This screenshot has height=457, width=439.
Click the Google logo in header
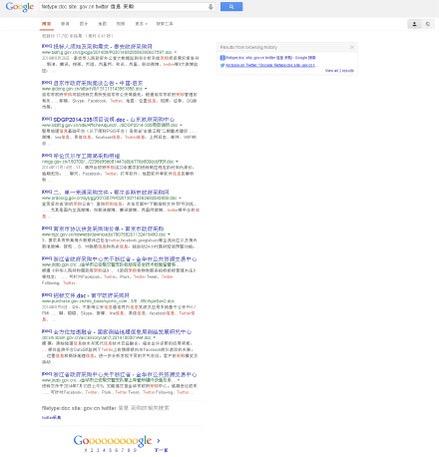[x=20, y=7]
